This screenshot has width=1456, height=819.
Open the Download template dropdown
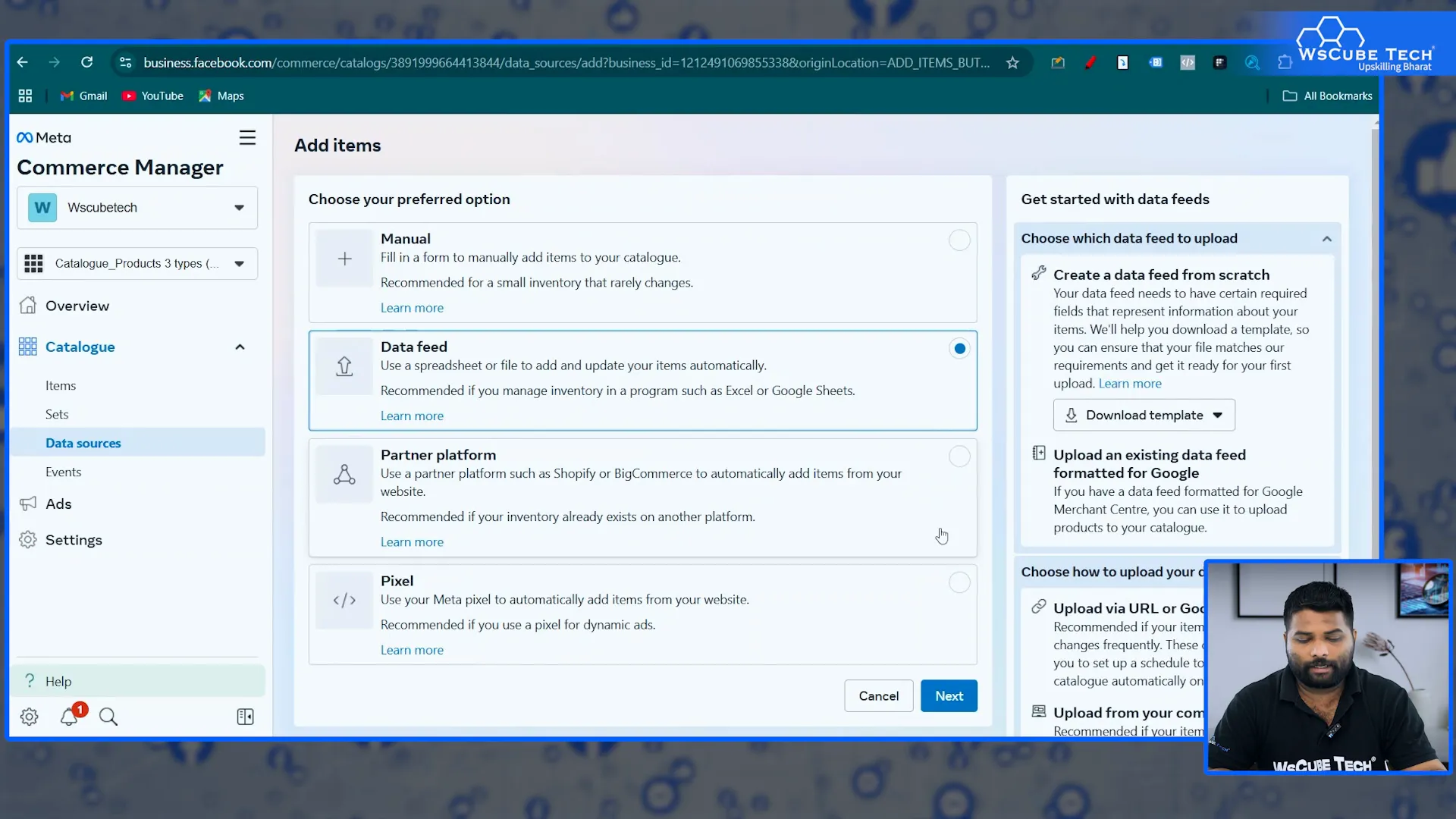pyautogui.click(x=1144, y=415)
